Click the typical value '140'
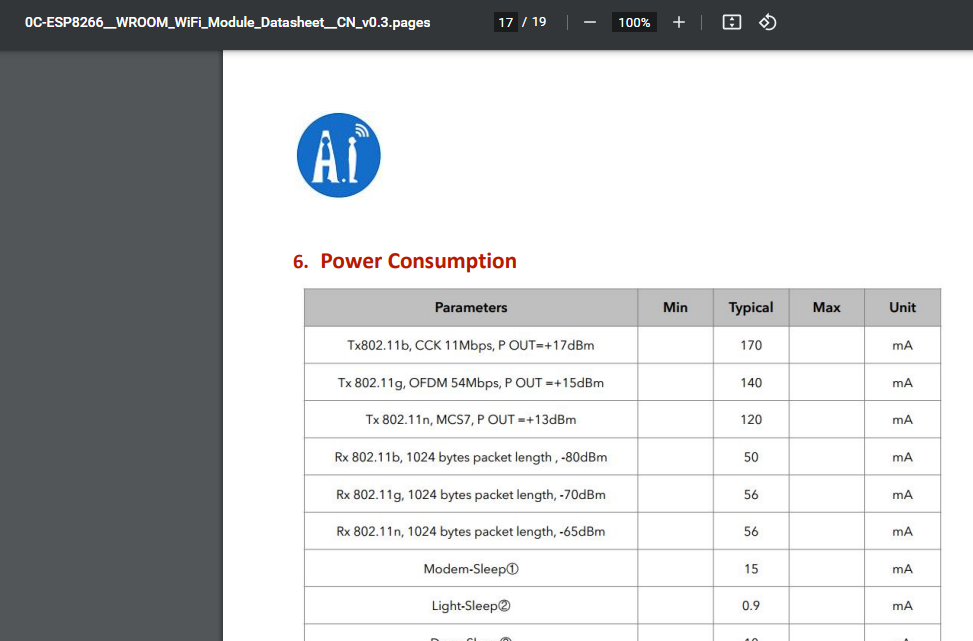 [x=751, y=382]
